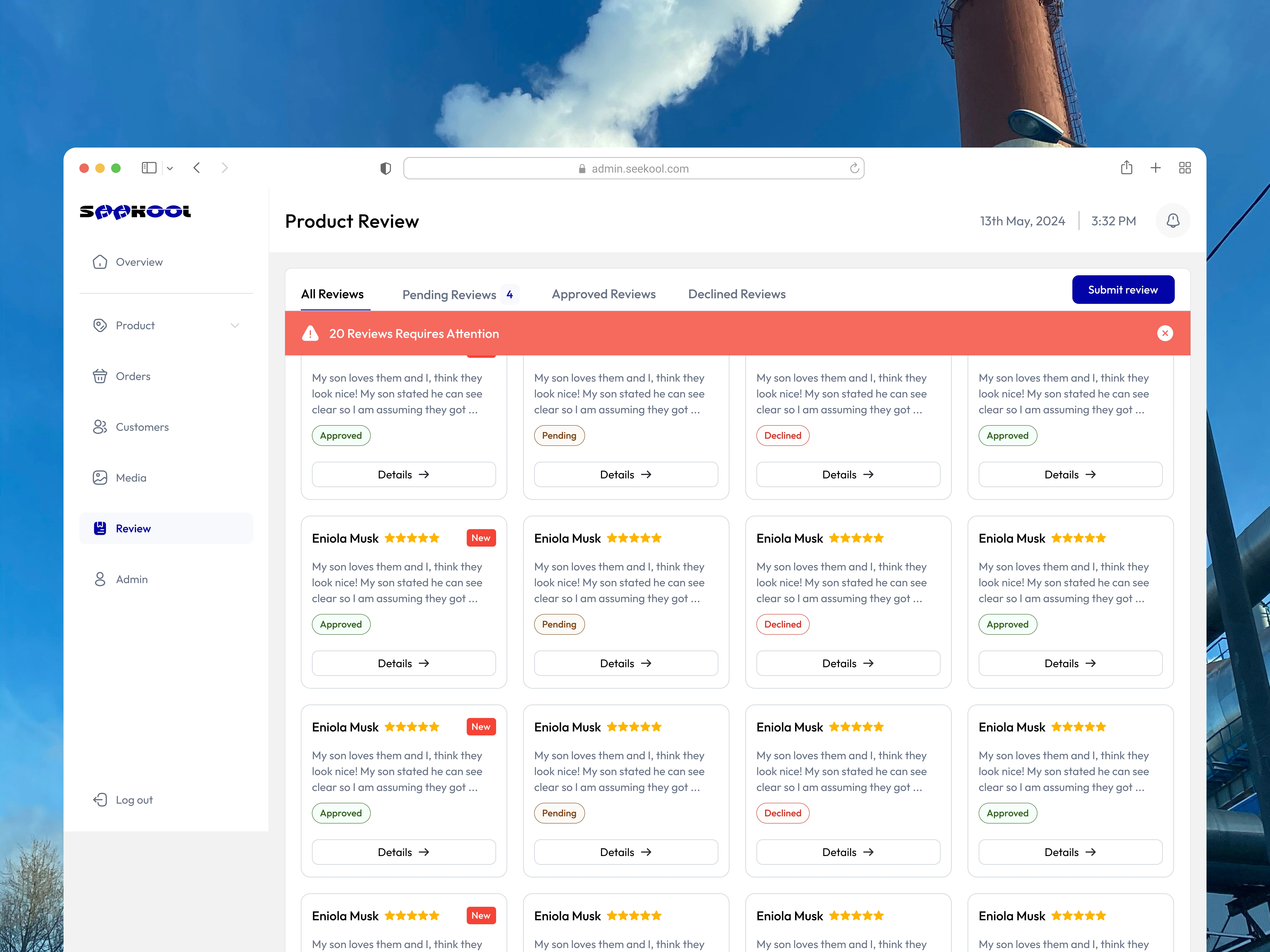Viewport: 1270px width, 952px height.
Task: Click the Customers people icon
Action: [x=100, y=427]
